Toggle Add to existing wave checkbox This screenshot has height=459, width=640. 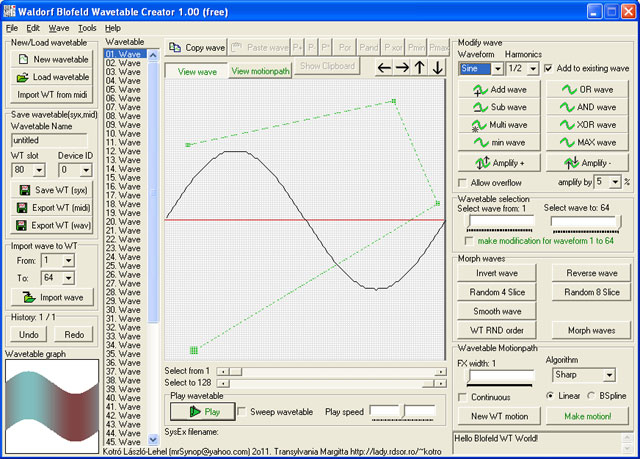[x=547, y=69]
